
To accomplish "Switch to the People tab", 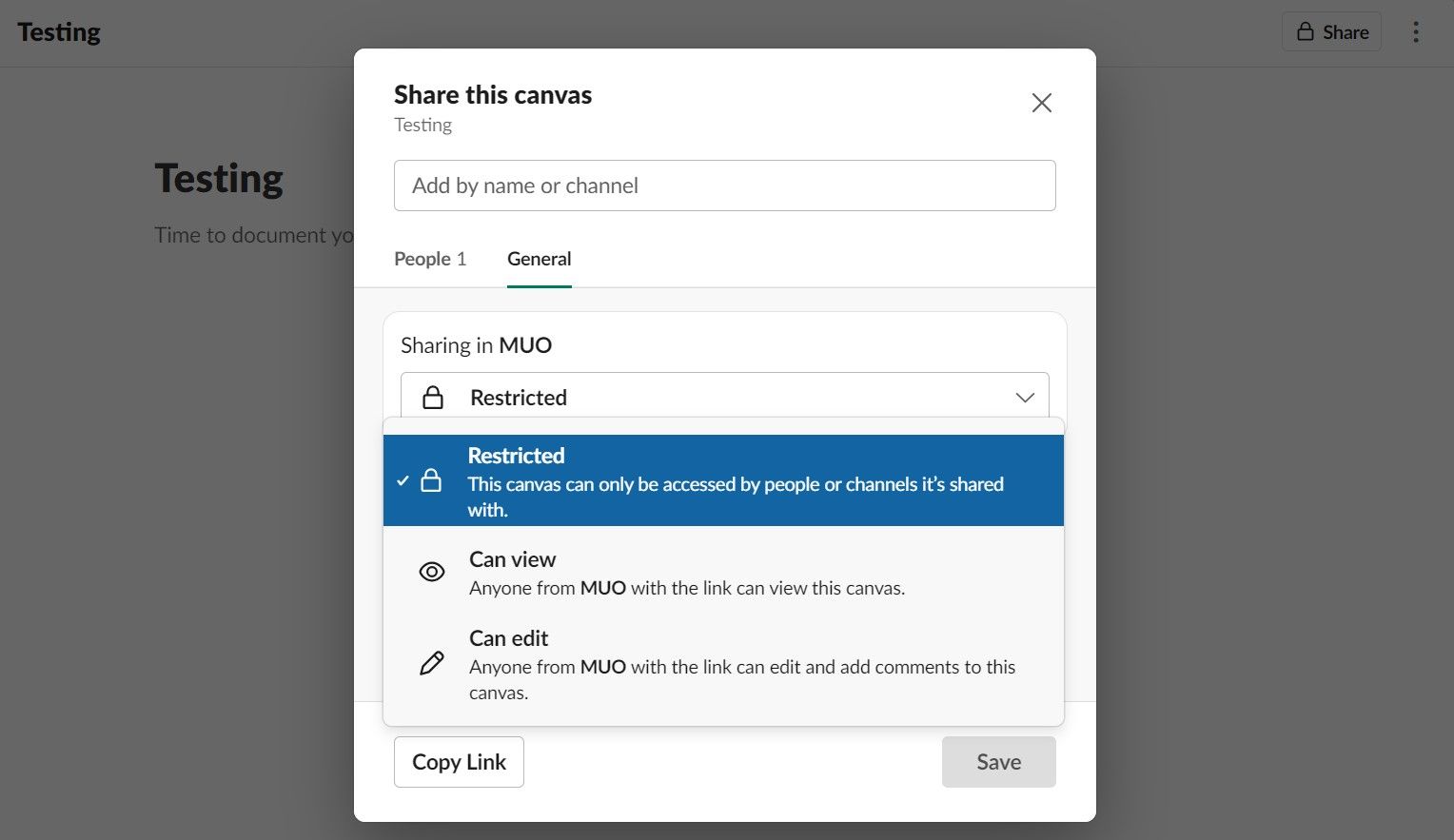I will [430, 259].
